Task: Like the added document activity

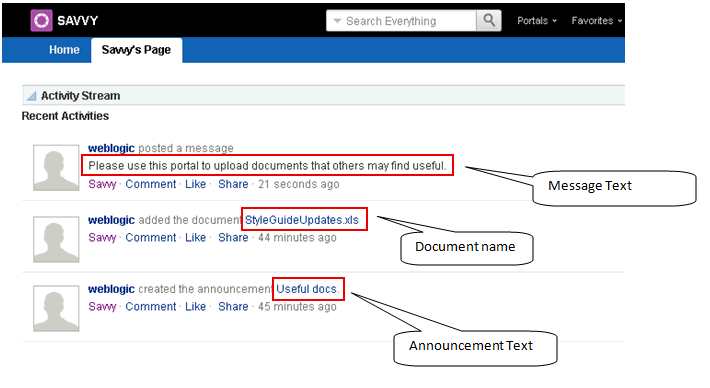Action: pyautogui.click(x=196, y=238)
